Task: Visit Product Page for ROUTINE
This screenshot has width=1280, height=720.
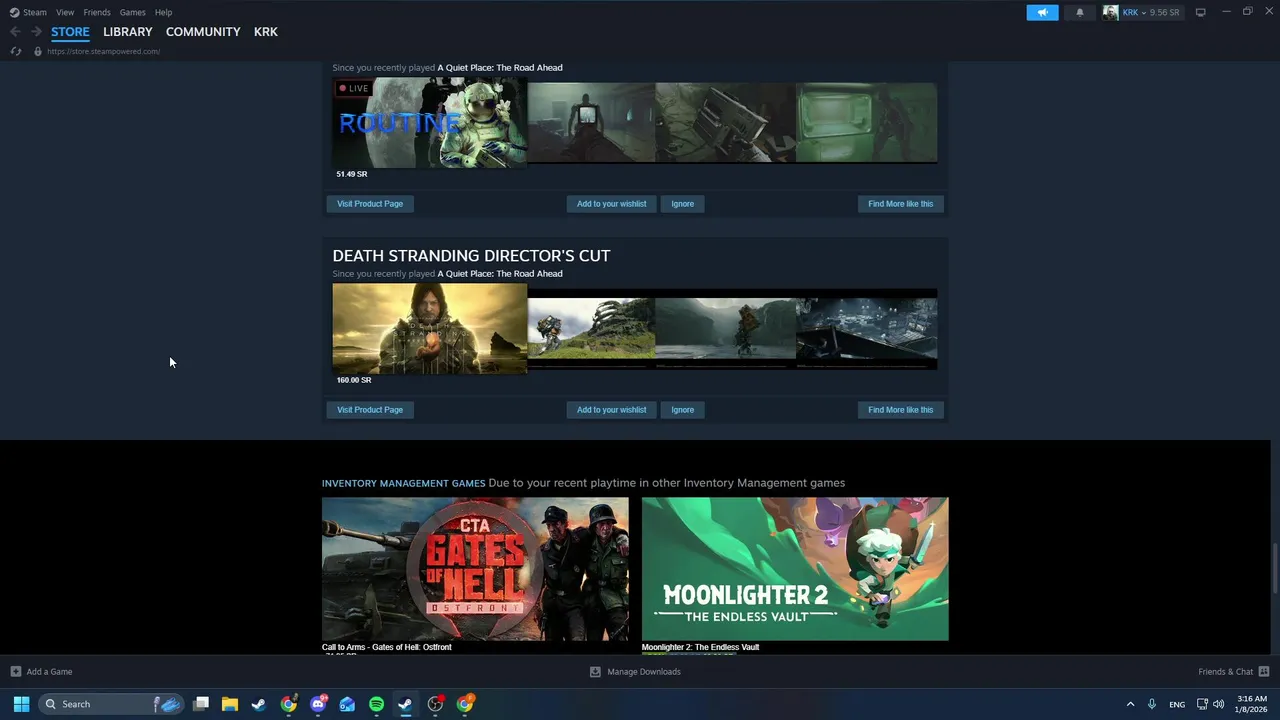Action: coord(370,204)
